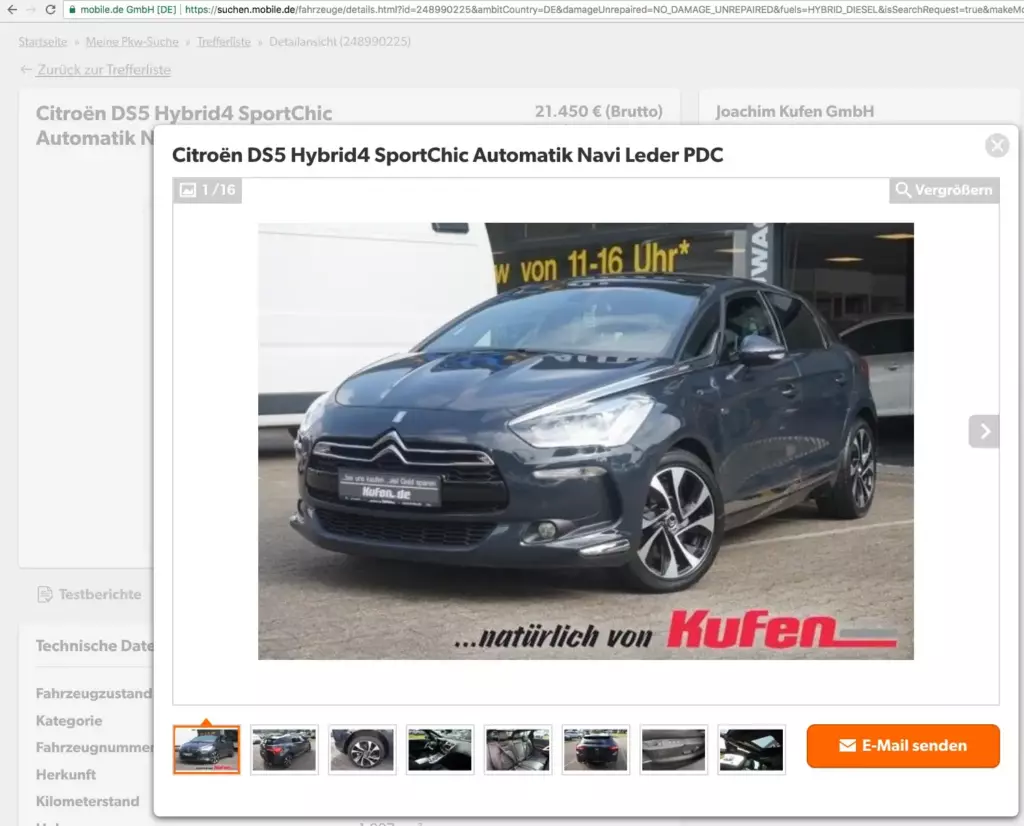The image size is (1024, 826).
Task: Advance to next photo with right arrow
Action: tap(984, 431)
